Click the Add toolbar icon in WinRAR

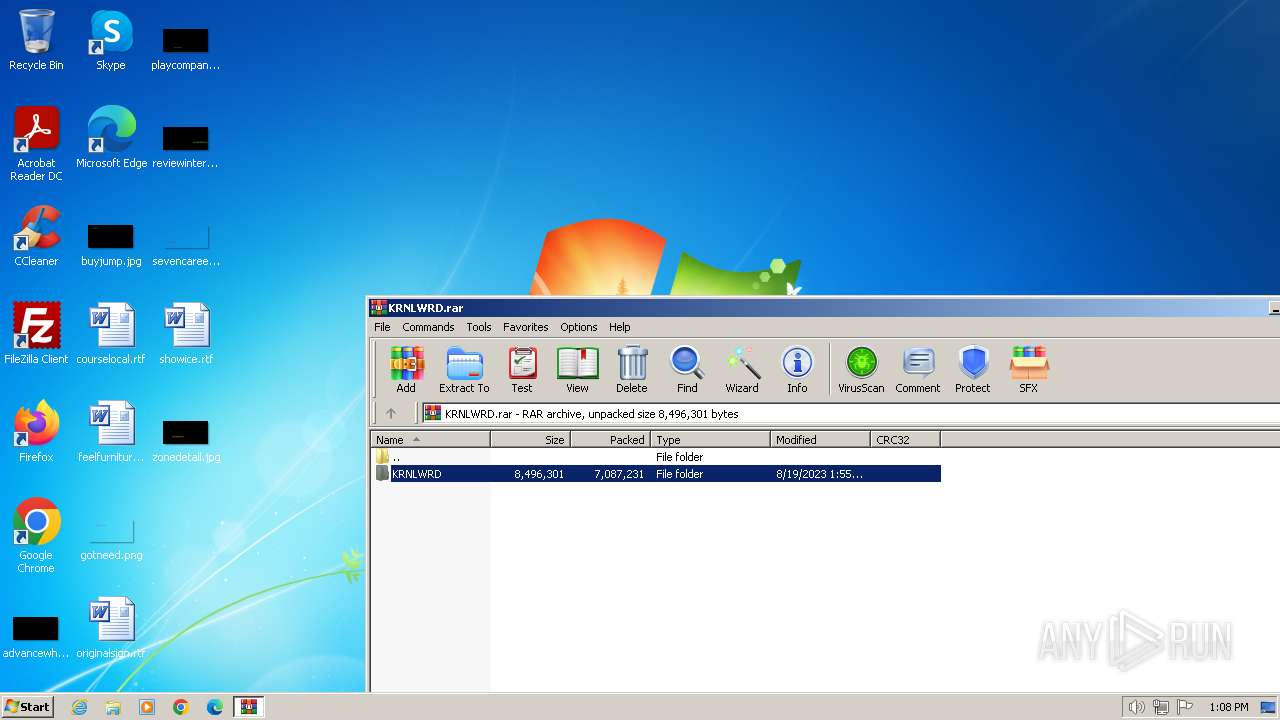pyautogui.click(x=406, y=370)
